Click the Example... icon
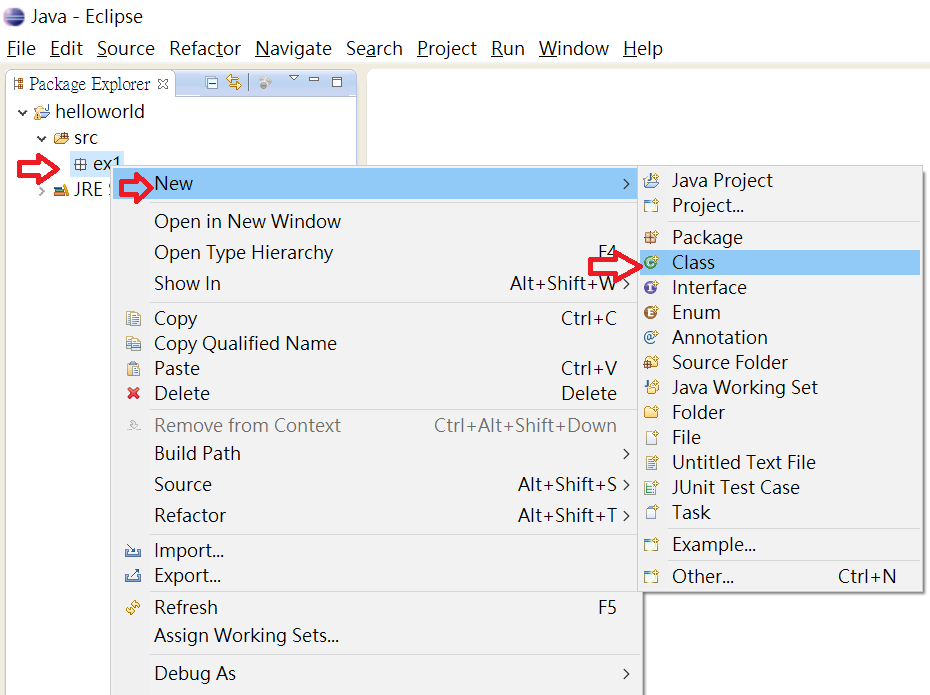The width and height of the screenshot is (930, 695). (651, 544)
